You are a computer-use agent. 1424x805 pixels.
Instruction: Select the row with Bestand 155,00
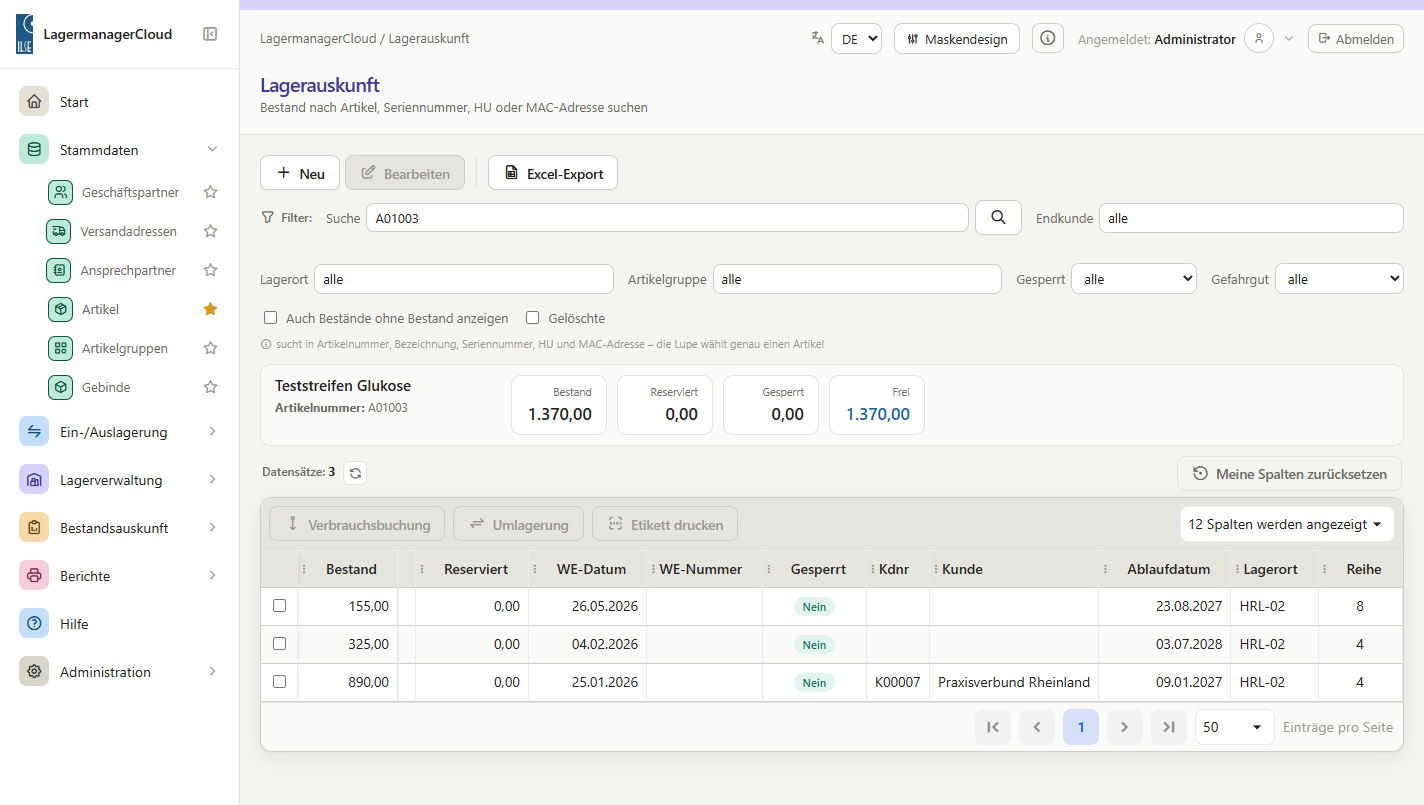pyautogui.click(x=280, y=606)
